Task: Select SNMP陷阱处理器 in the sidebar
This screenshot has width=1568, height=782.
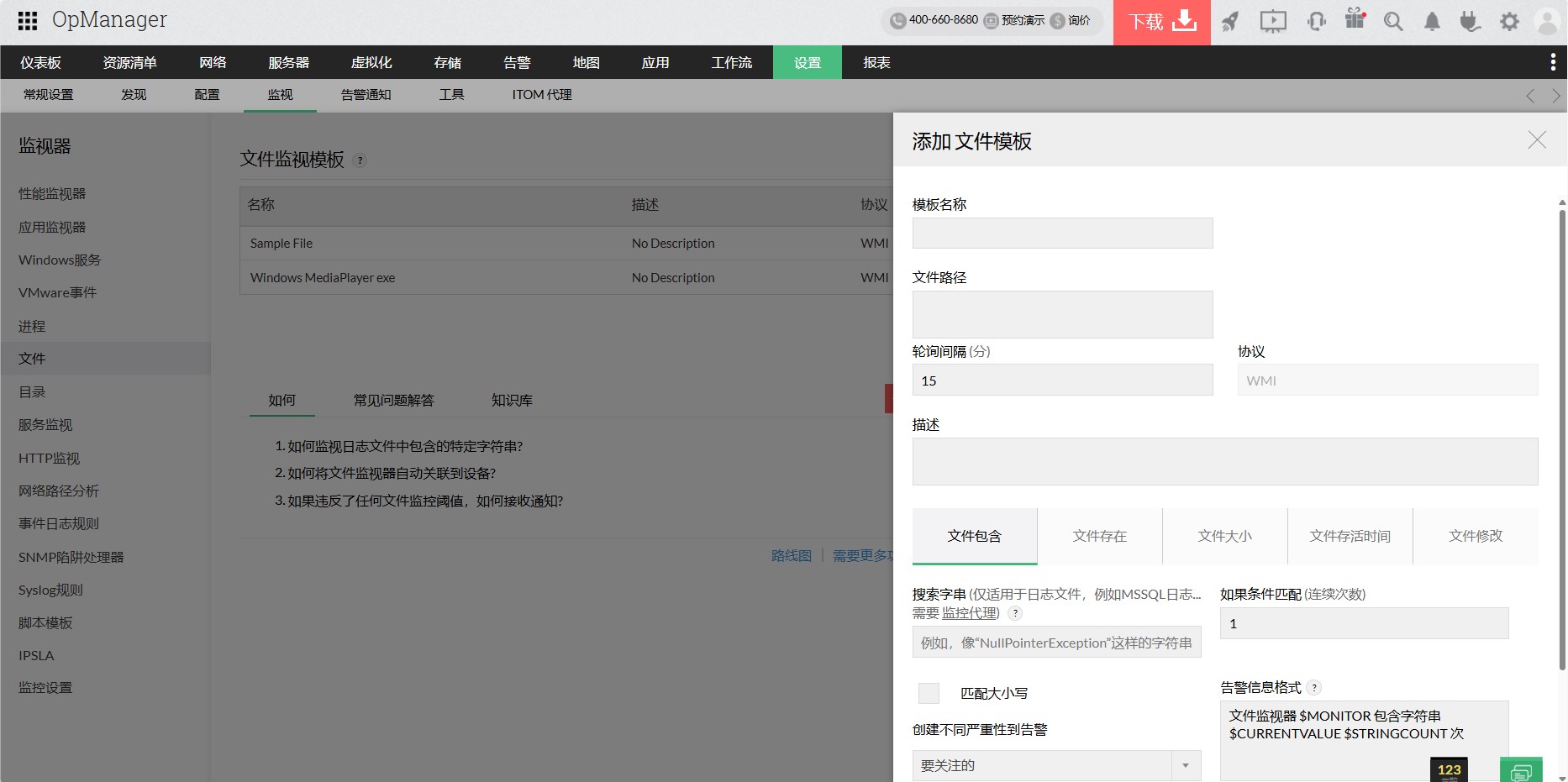Action: tap(71, 557)
